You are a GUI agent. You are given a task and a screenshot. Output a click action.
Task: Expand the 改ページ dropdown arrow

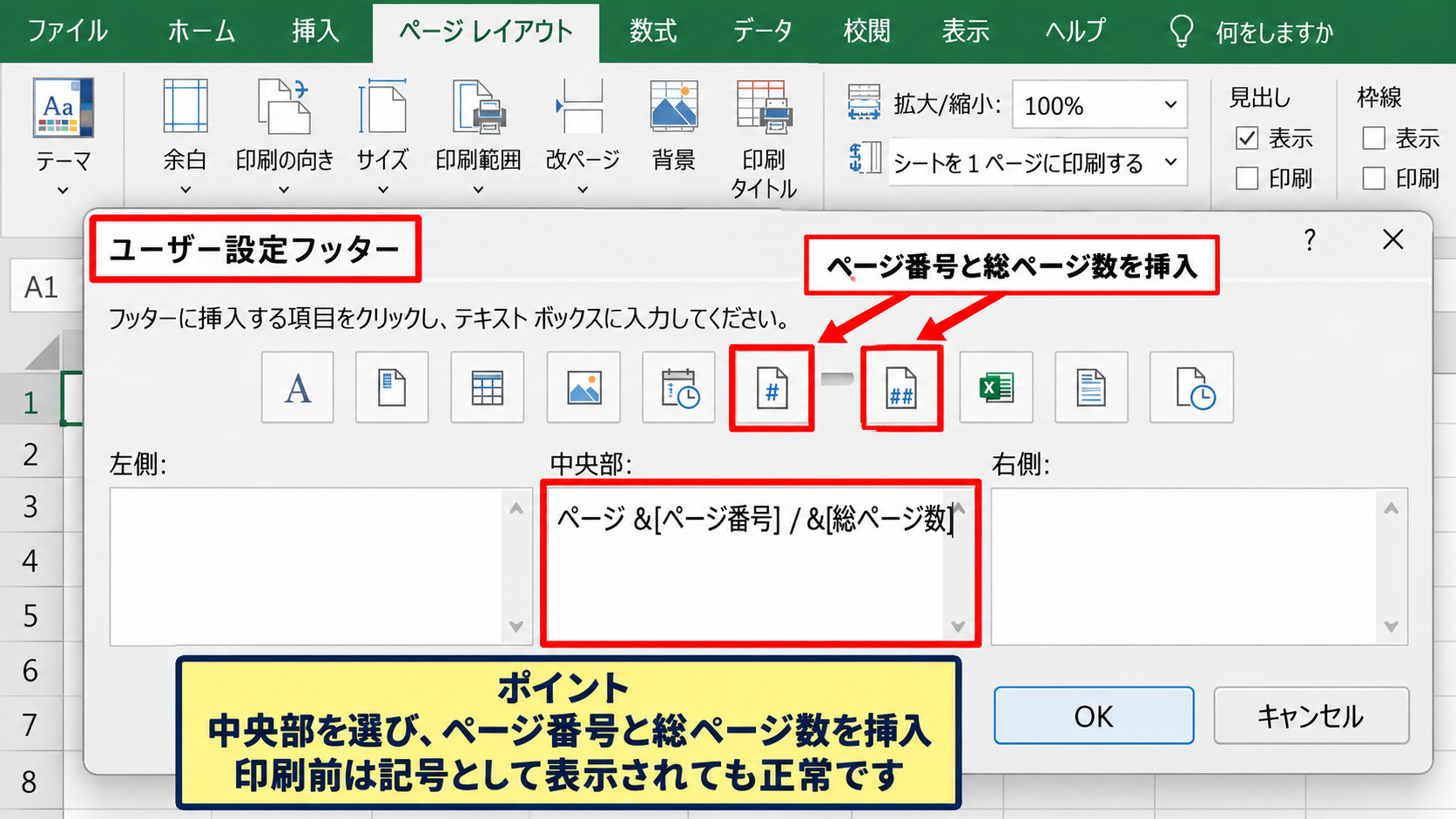tap(583, 190)
